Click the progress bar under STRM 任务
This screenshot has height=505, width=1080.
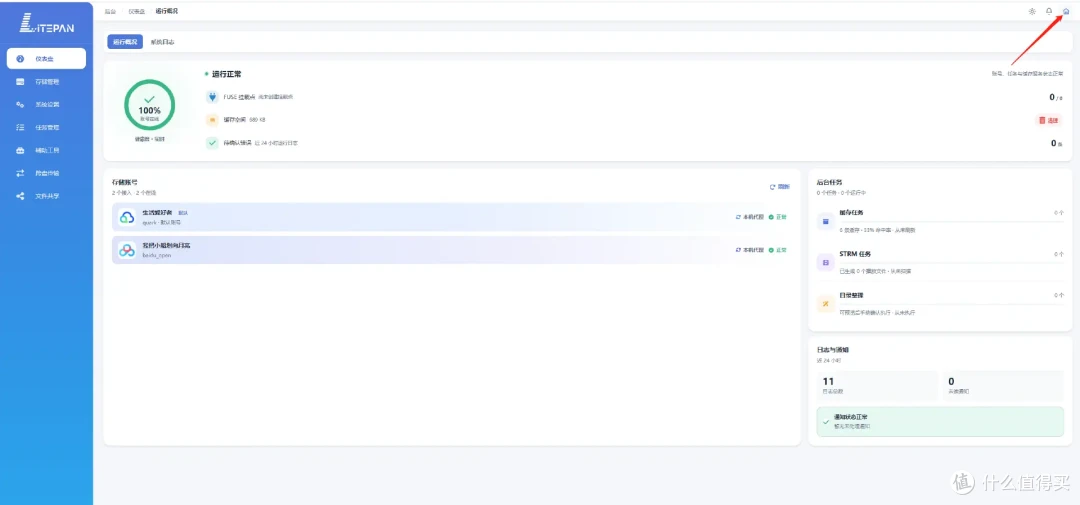point(951,262)
